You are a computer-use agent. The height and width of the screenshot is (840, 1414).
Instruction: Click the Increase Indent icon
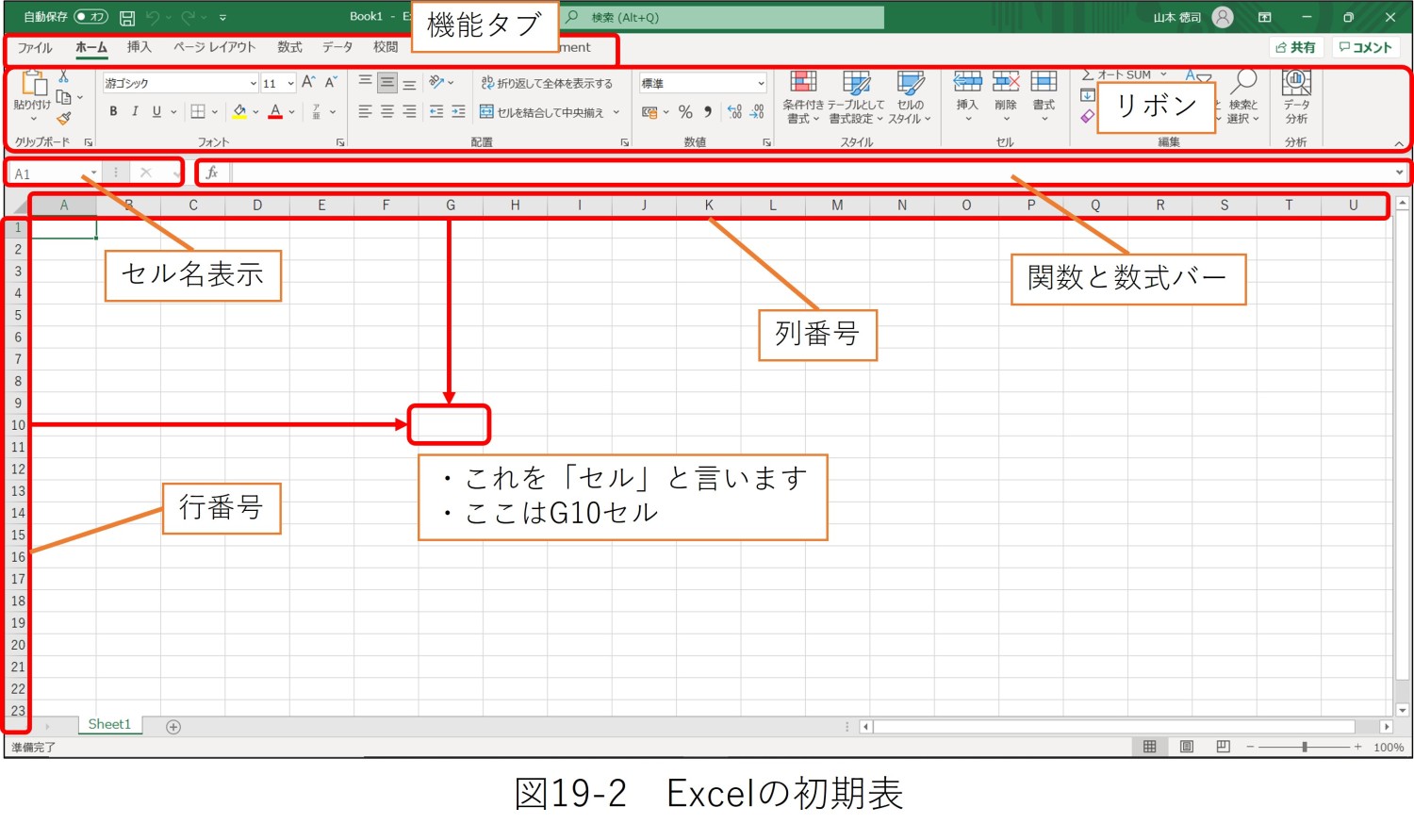[x=458, y=111]
